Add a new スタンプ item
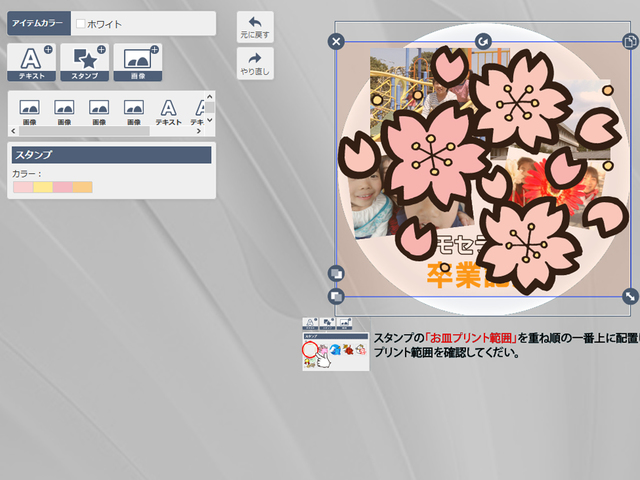640x480 pixels. [84, 62]
